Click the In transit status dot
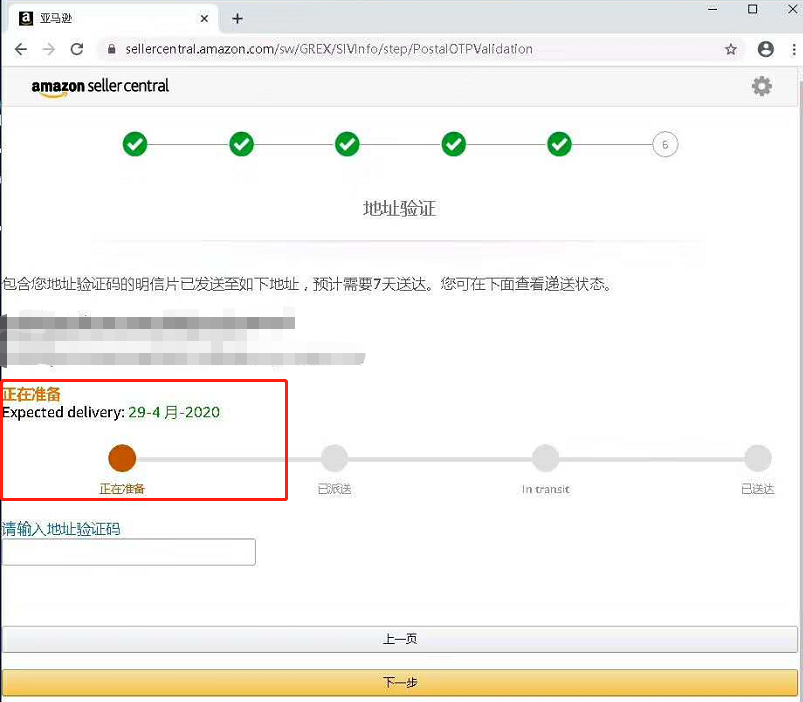Viewport: 803px width, 702px height. pyautogui.click(x=545, y=458)
